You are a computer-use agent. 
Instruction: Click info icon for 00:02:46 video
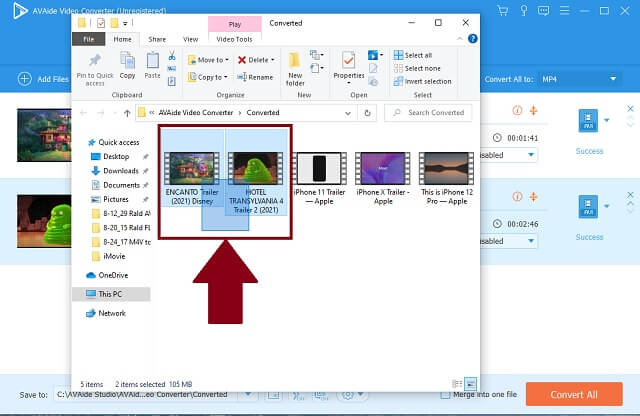(517, 197)
